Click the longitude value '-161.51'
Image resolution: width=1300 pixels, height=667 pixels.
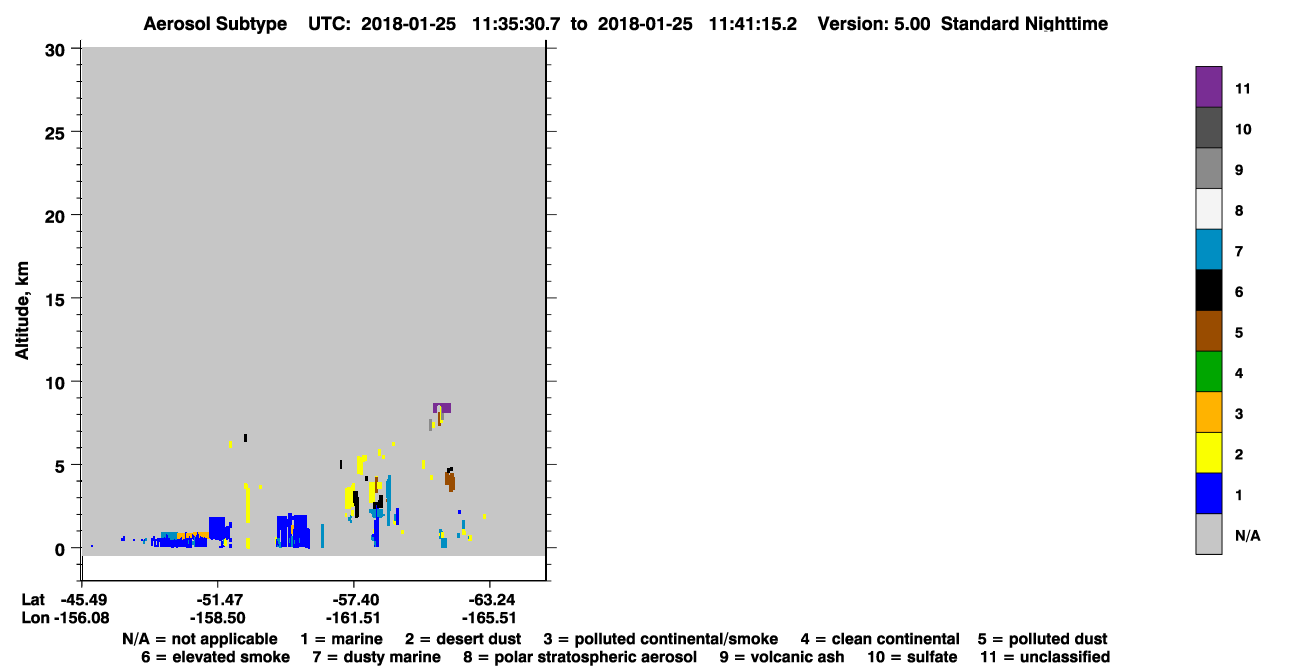coord(352,618)
